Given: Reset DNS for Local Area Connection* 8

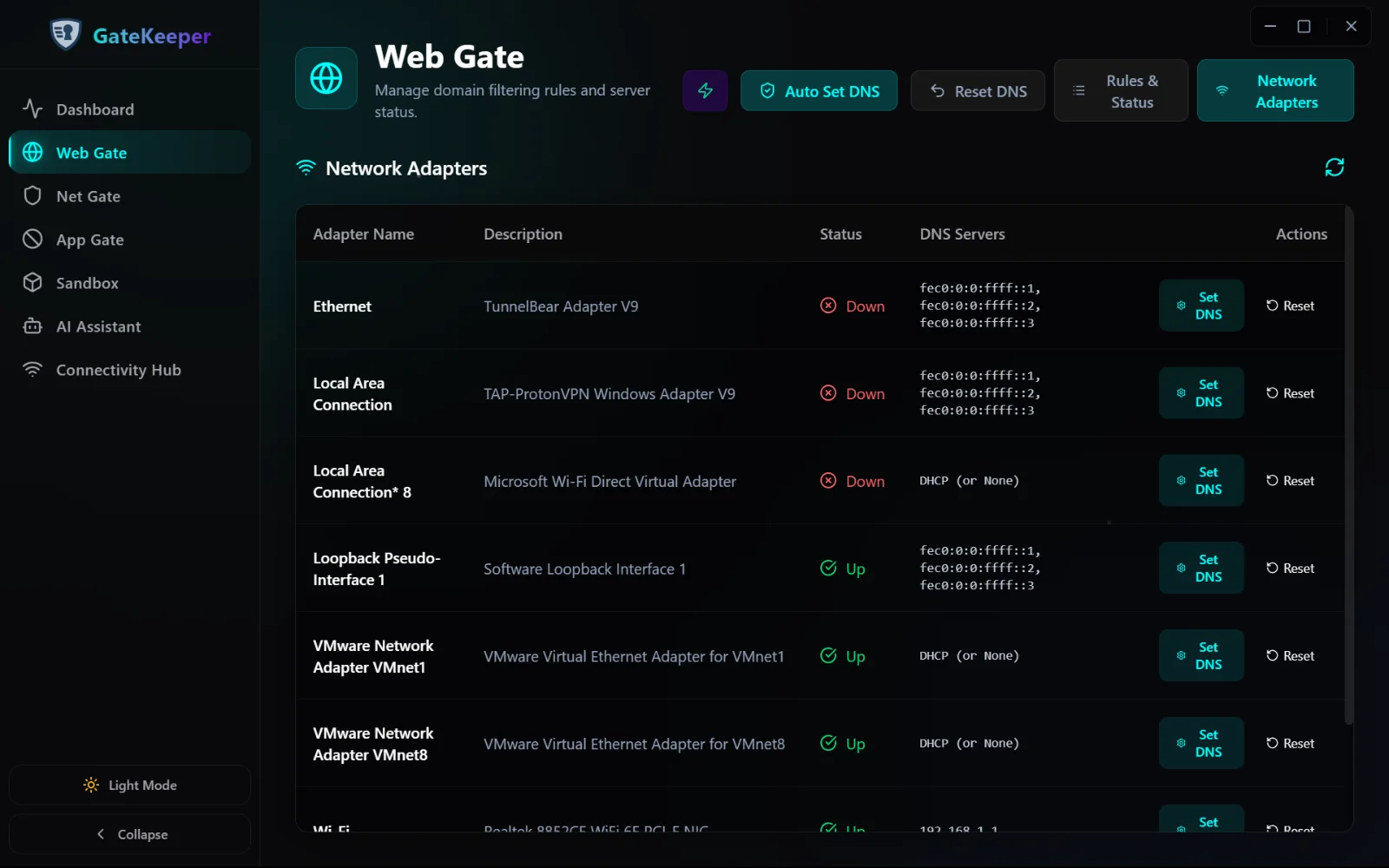Looking at the screenshot, I should click(x=1290, y=481).
